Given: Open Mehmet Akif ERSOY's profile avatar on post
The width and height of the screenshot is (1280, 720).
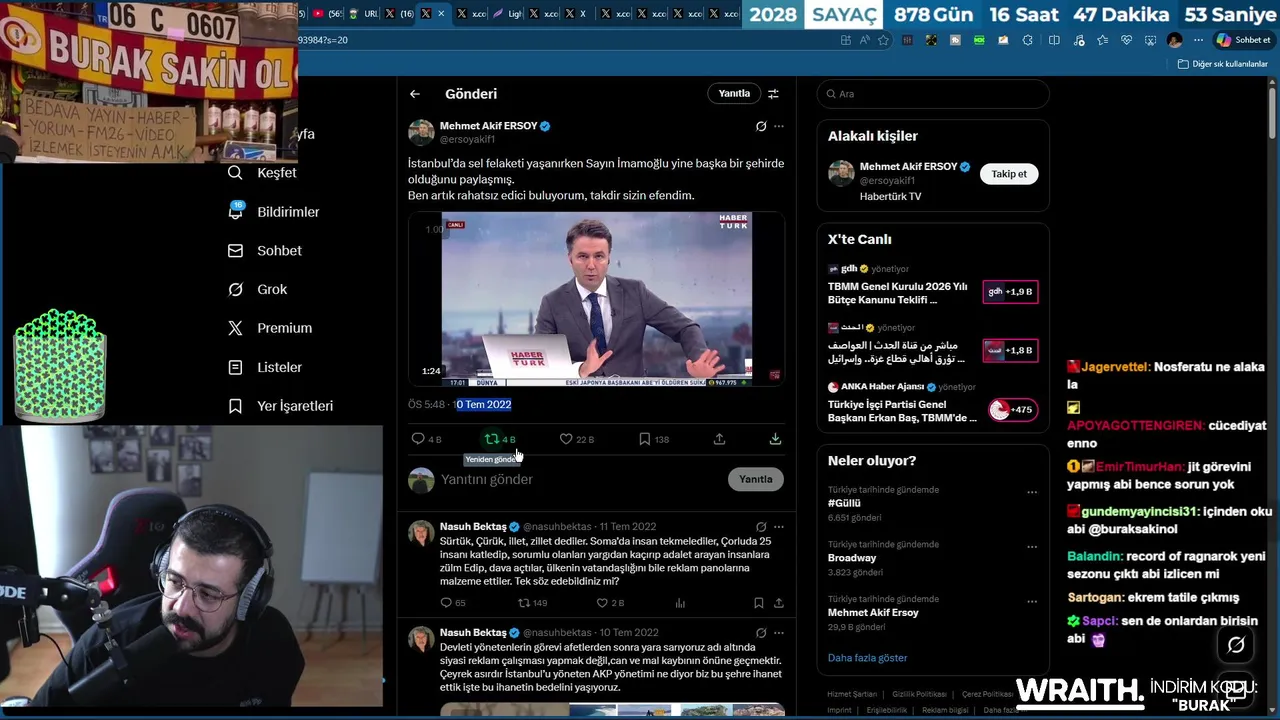Looking at the screenshot, I should [421, 133].
